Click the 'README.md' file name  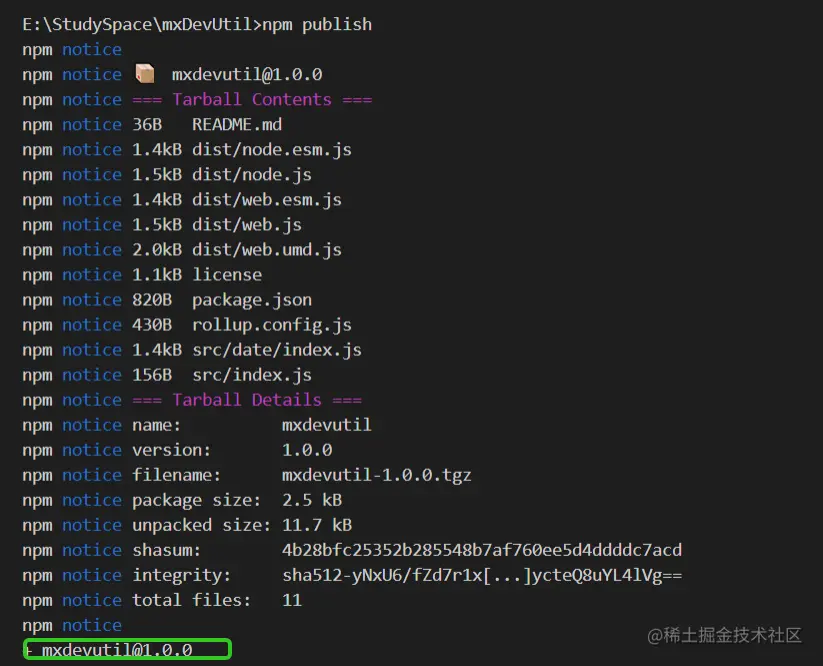[x=237, y=125]
